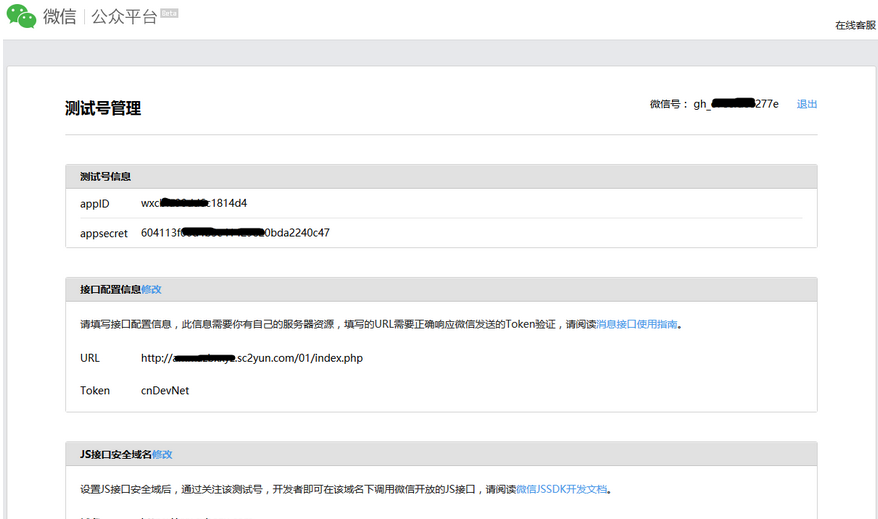Viewport: 878px width, 519px height.
Task: Click the appID value ending 1814d4
Action: point(194,203)
